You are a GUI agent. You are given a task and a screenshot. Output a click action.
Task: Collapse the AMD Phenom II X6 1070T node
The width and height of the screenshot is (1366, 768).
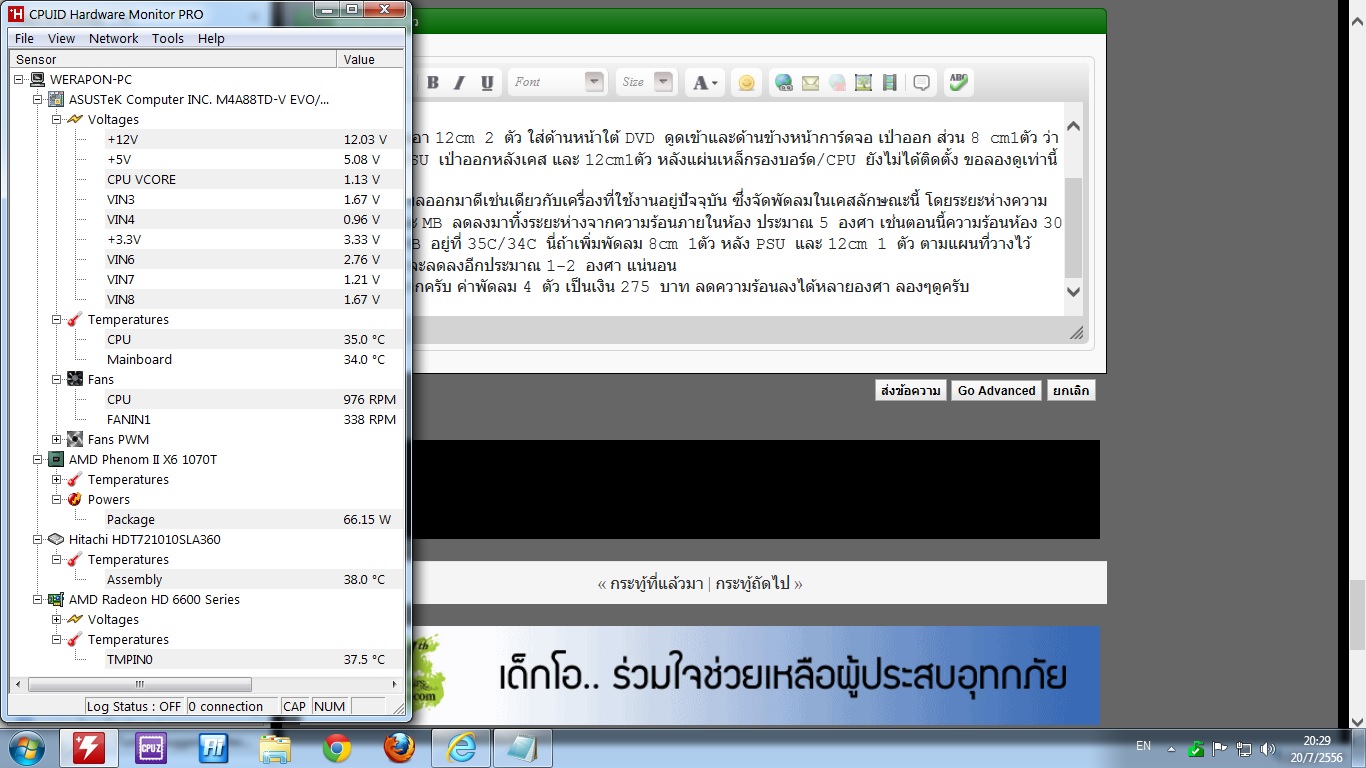tap(38, 459)
